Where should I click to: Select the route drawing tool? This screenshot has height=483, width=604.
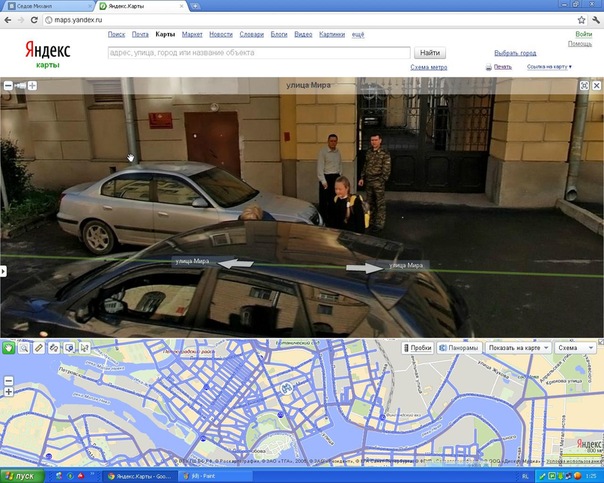tap(54, 348)
